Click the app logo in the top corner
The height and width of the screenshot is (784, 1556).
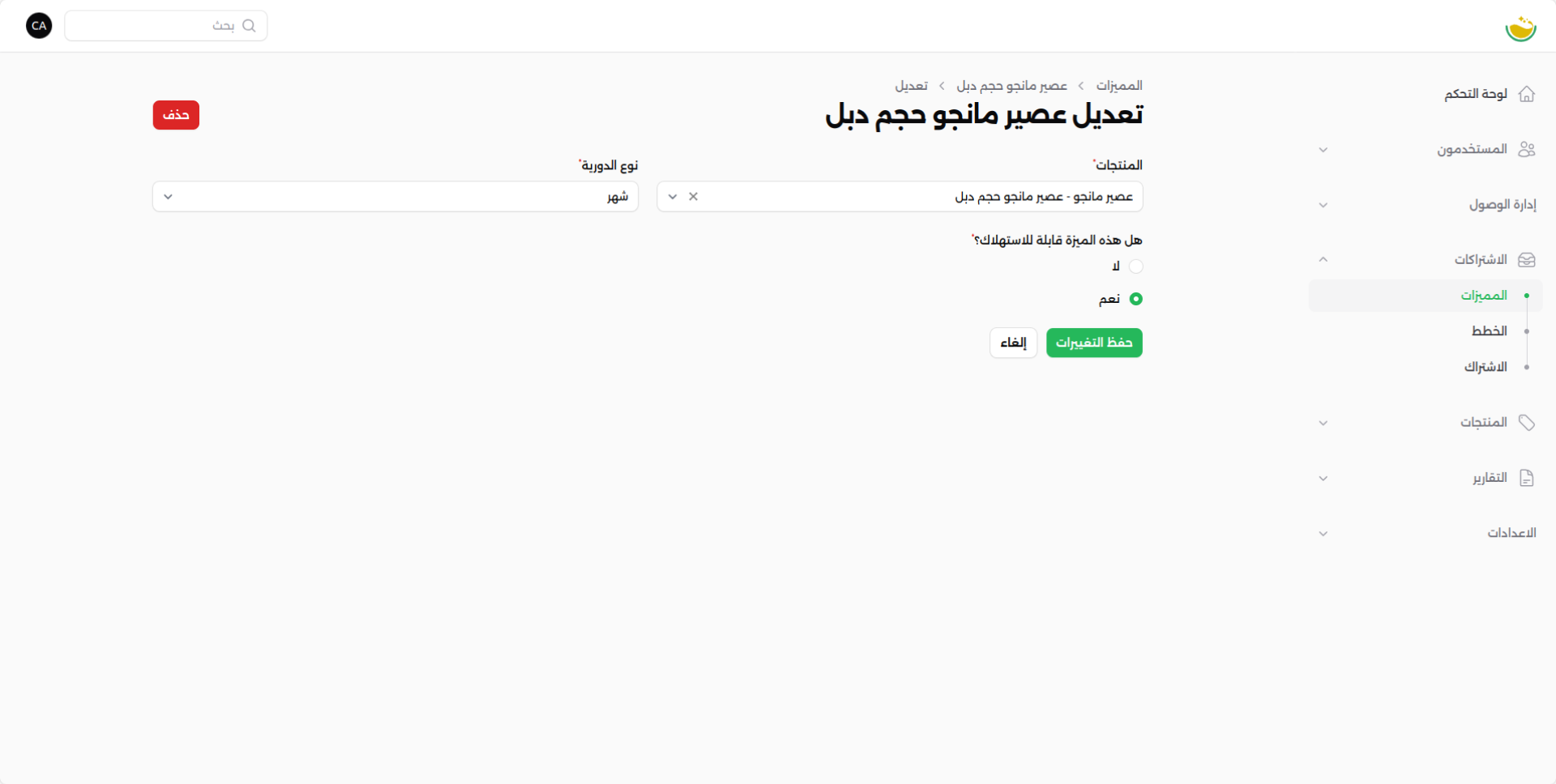point(1520,28)
